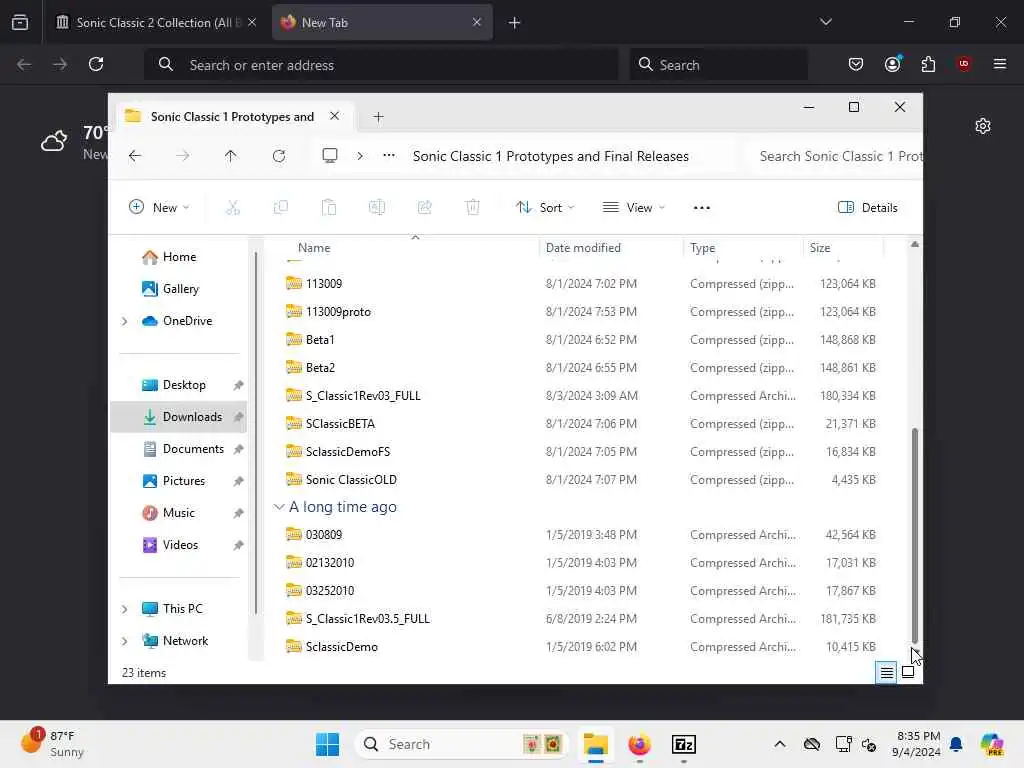Click the Delete trash icon in Explorer toolbar
This screenshot has width=1024, height=768.
click(x=473, y=208)
